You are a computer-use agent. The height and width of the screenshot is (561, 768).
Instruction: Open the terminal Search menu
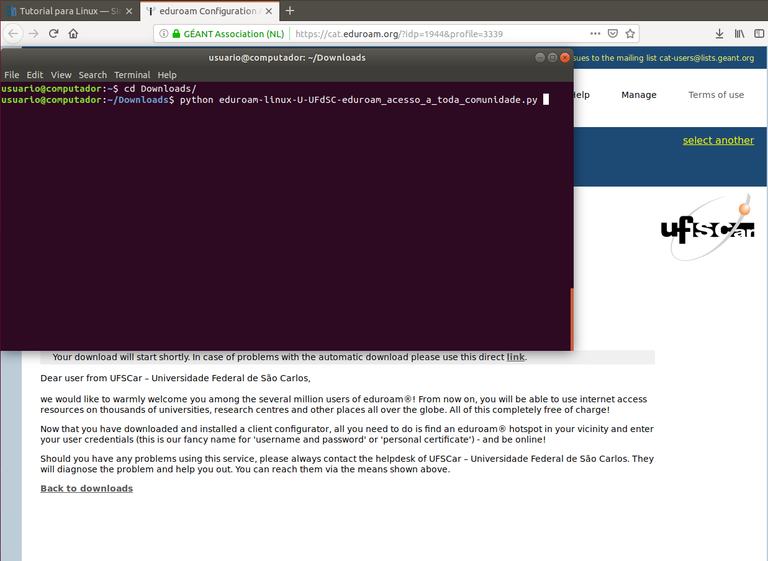click(x=93, y=75)
